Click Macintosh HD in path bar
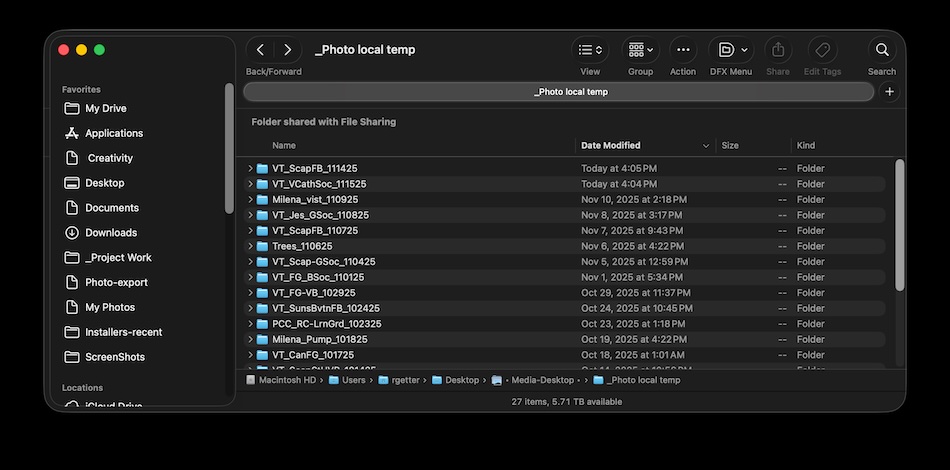 point(281,380)
